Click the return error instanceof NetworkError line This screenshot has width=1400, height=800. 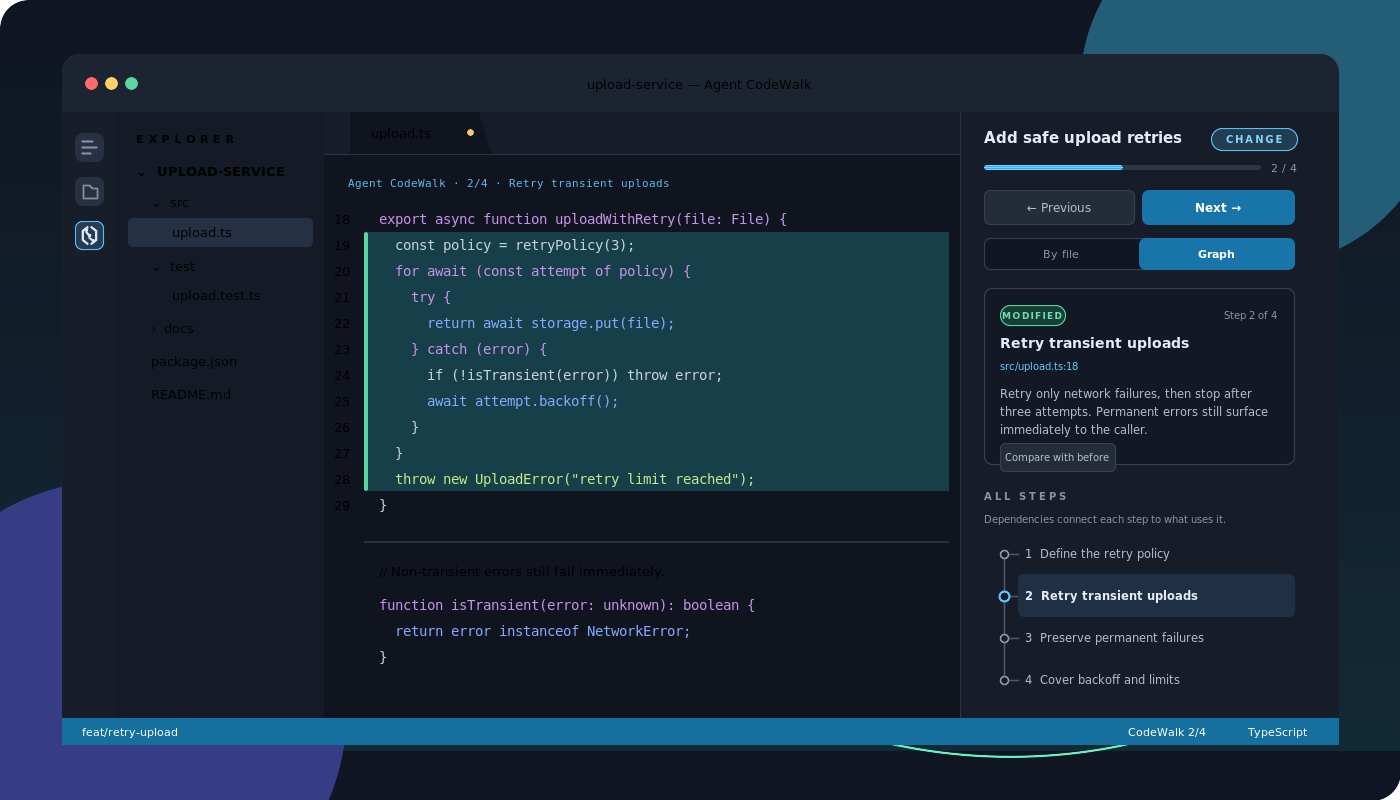(x=543, y=631)
